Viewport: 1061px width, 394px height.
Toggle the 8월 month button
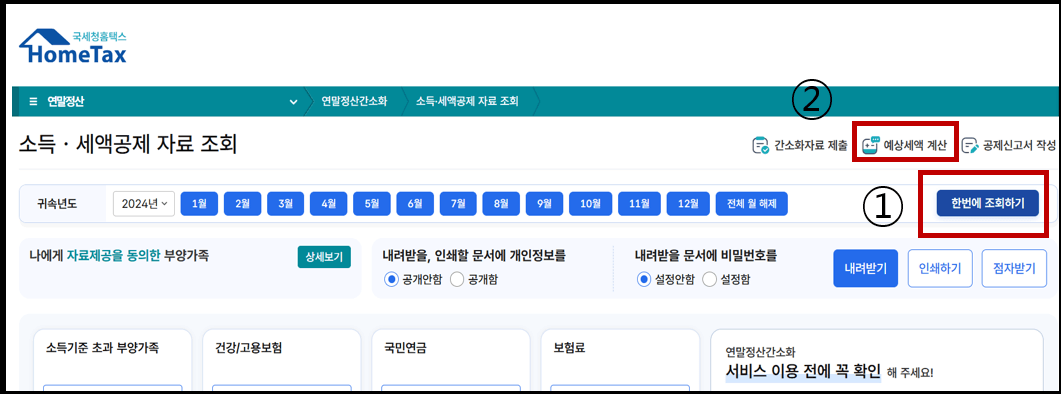[501, 203]
